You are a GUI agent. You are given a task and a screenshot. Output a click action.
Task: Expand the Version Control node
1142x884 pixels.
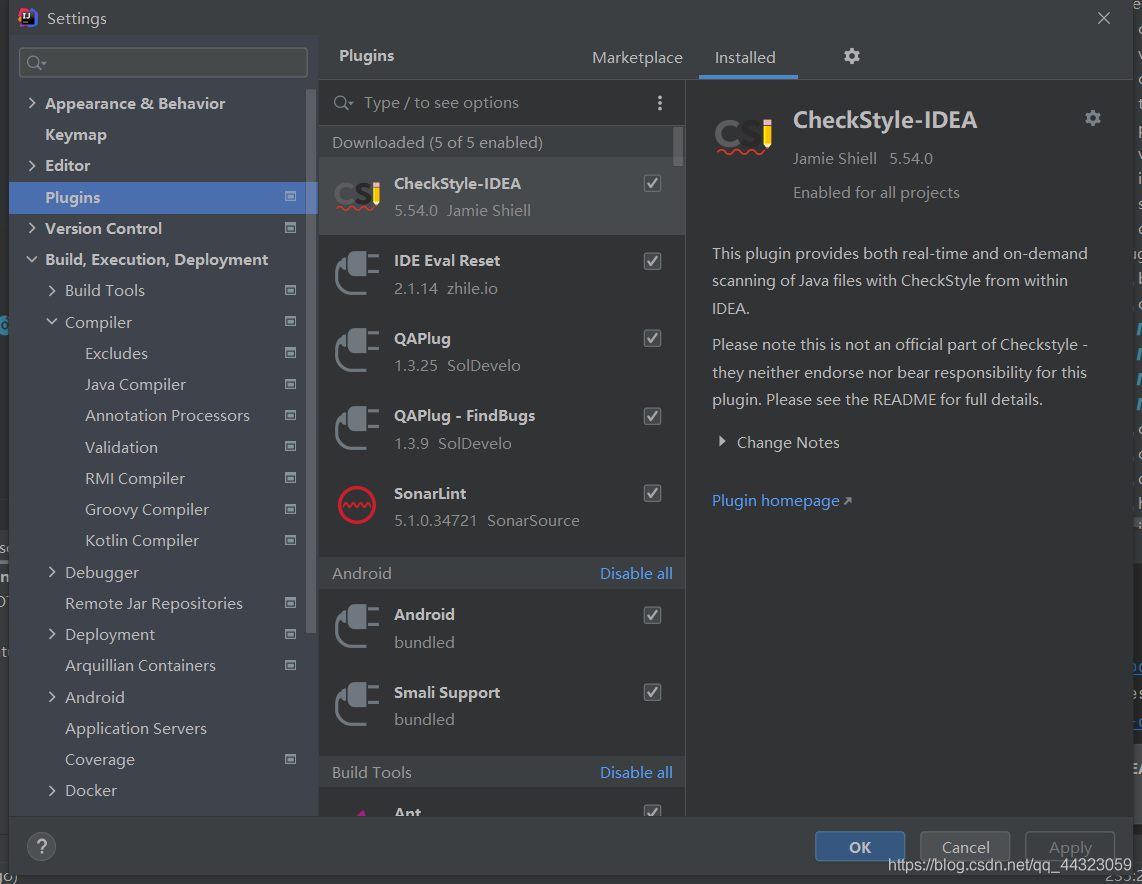point(31,228)
